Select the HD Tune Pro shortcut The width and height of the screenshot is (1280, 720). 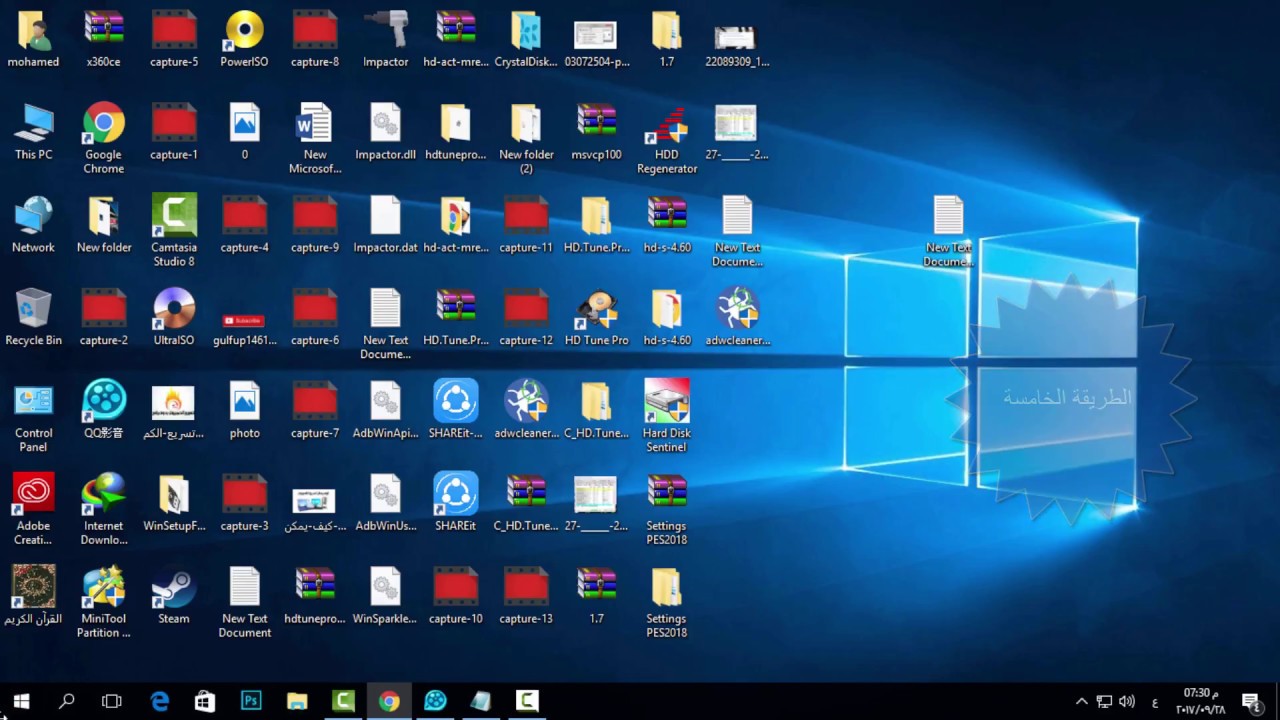click(597, 317)
